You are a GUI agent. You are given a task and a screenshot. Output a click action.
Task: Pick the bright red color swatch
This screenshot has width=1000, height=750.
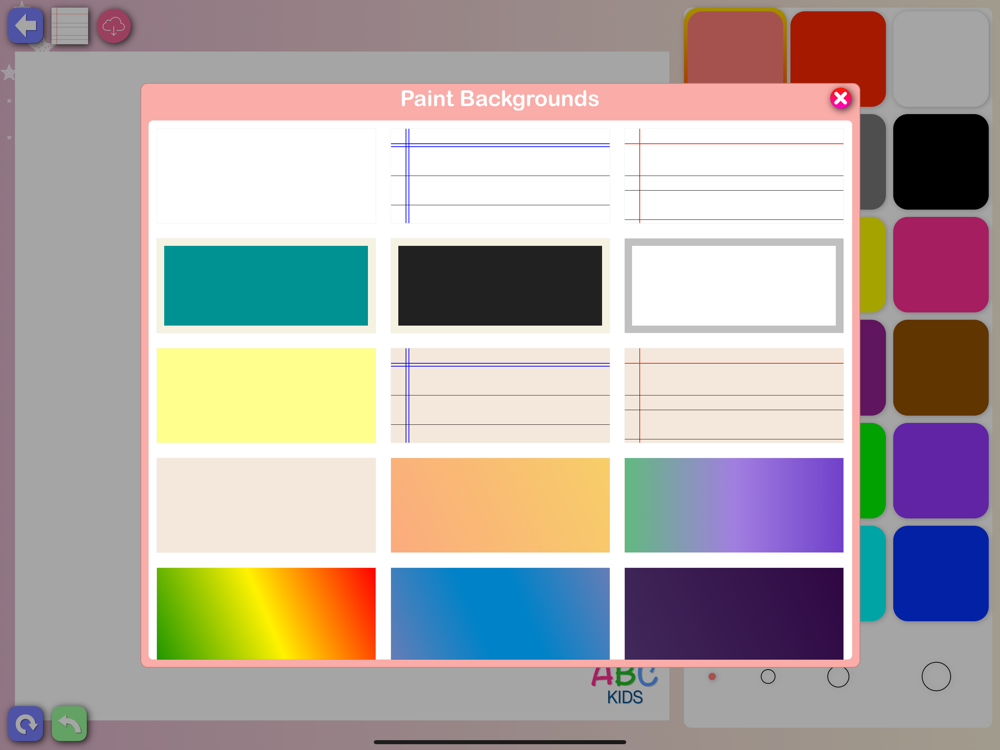click(x=838, y=46)
